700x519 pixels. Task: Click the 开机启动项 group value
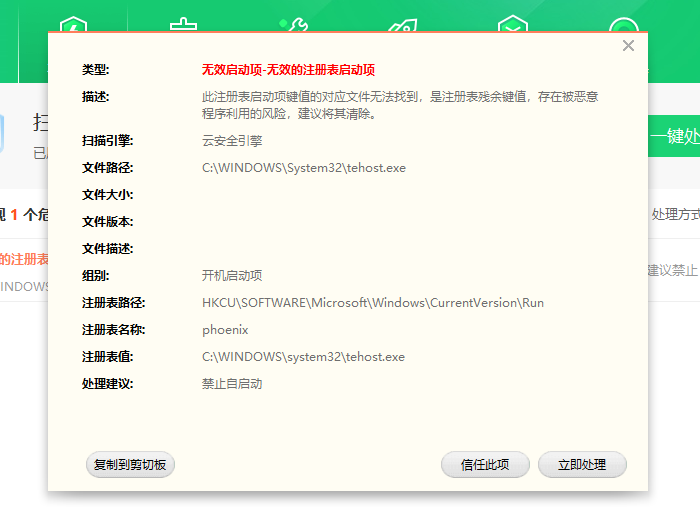click(232, 275)
